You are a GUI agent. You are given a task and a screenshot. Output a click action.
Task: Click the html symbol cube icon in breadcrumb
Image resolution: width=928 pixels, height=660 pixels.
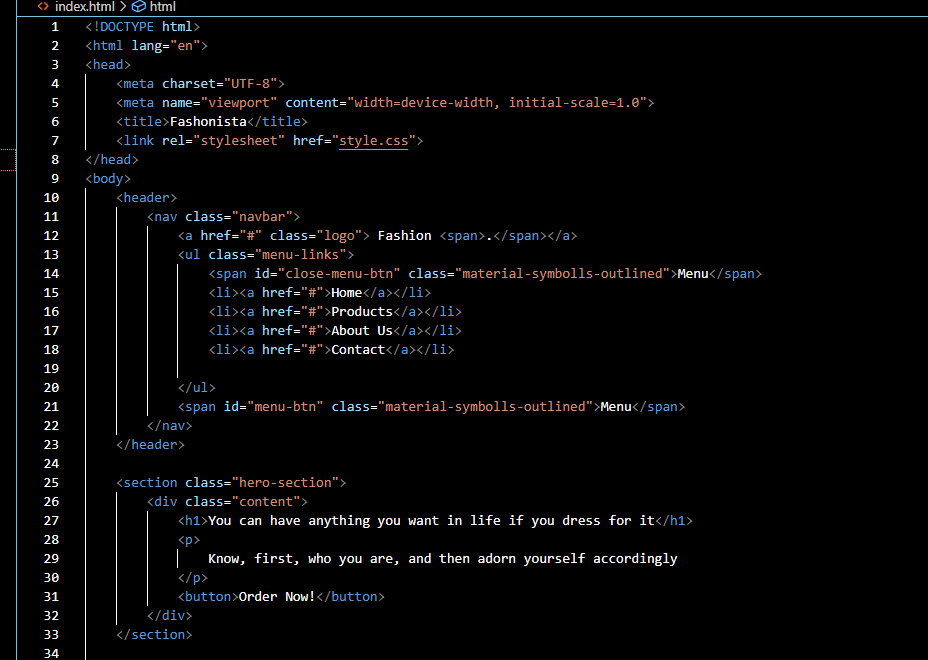138,7
